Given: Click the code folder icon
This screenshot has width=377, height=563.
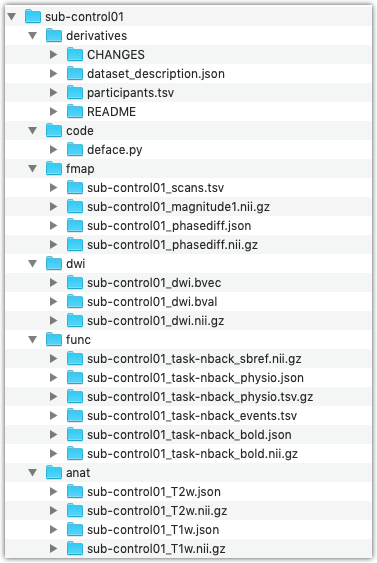Looking at the screenshot, I should click(x=54, y=130).
